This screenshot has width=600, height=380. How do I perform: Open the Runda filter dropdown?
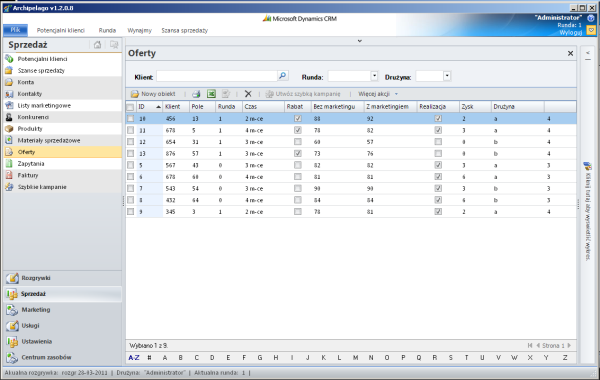[375, 76]
